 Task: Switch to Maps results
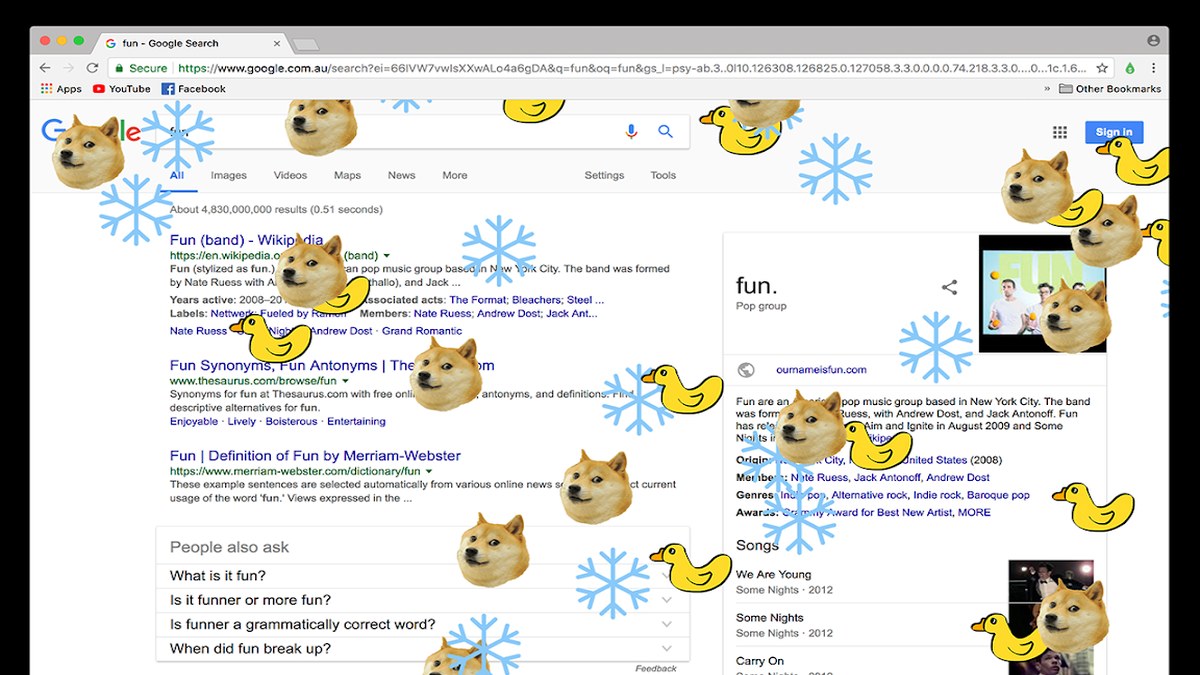click(347, 175)
